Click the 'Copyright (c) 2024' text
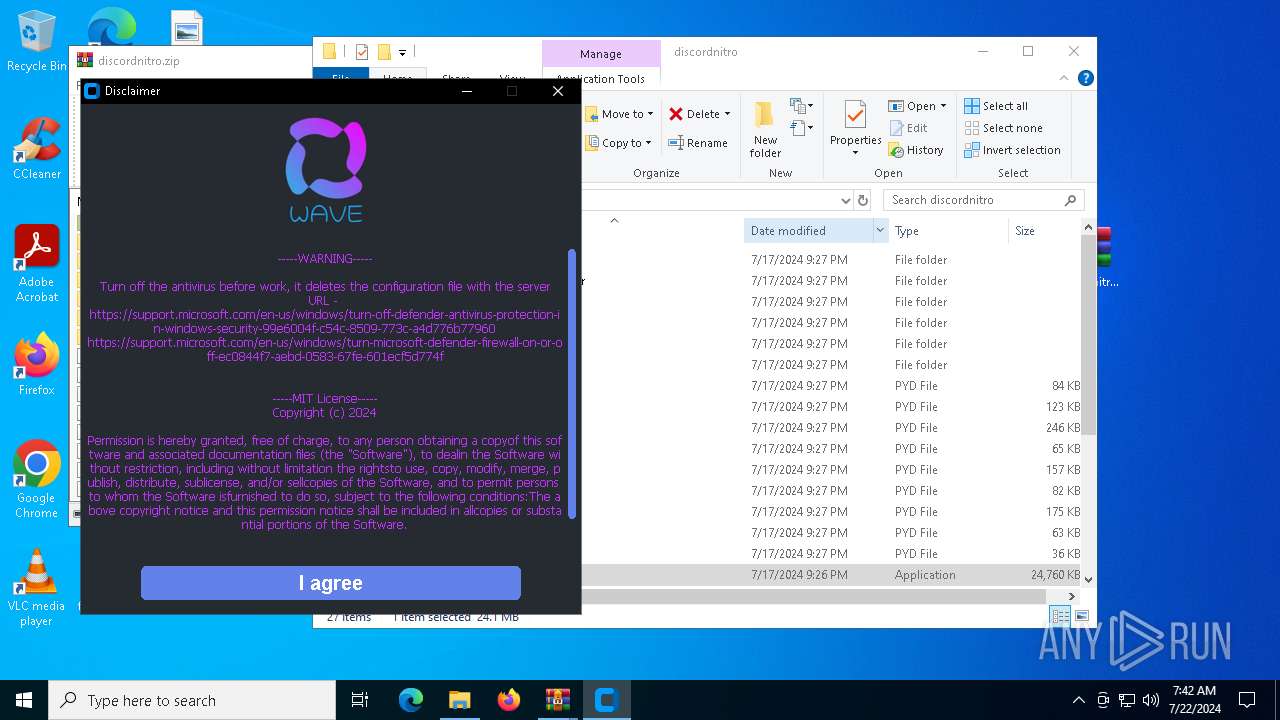Image resolution: width=1280 pixels, height=720 pixels. point(324,412)
